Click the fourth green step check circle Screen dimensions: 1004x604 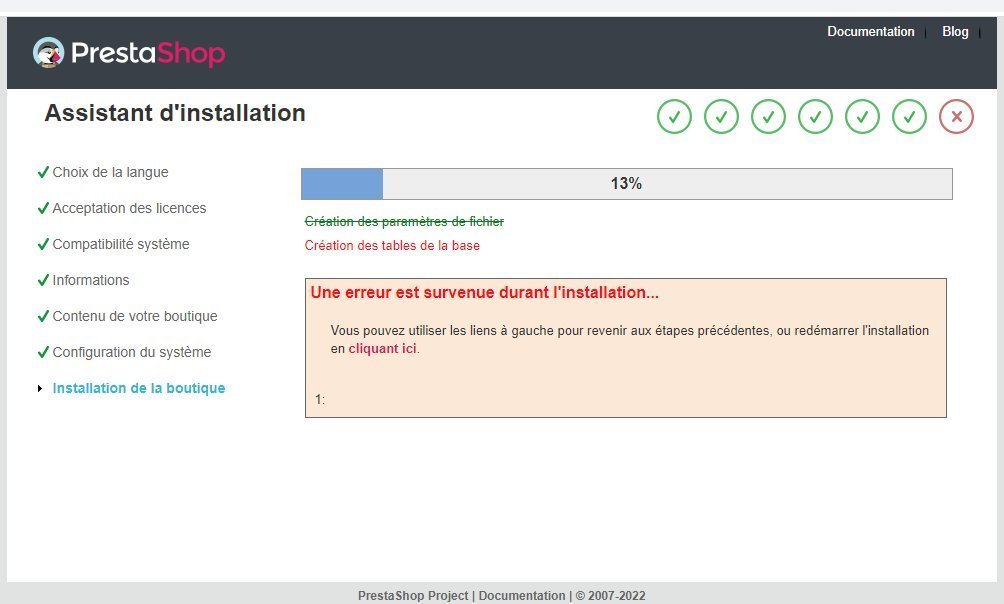pyautogui.click(x=815, y=117)
